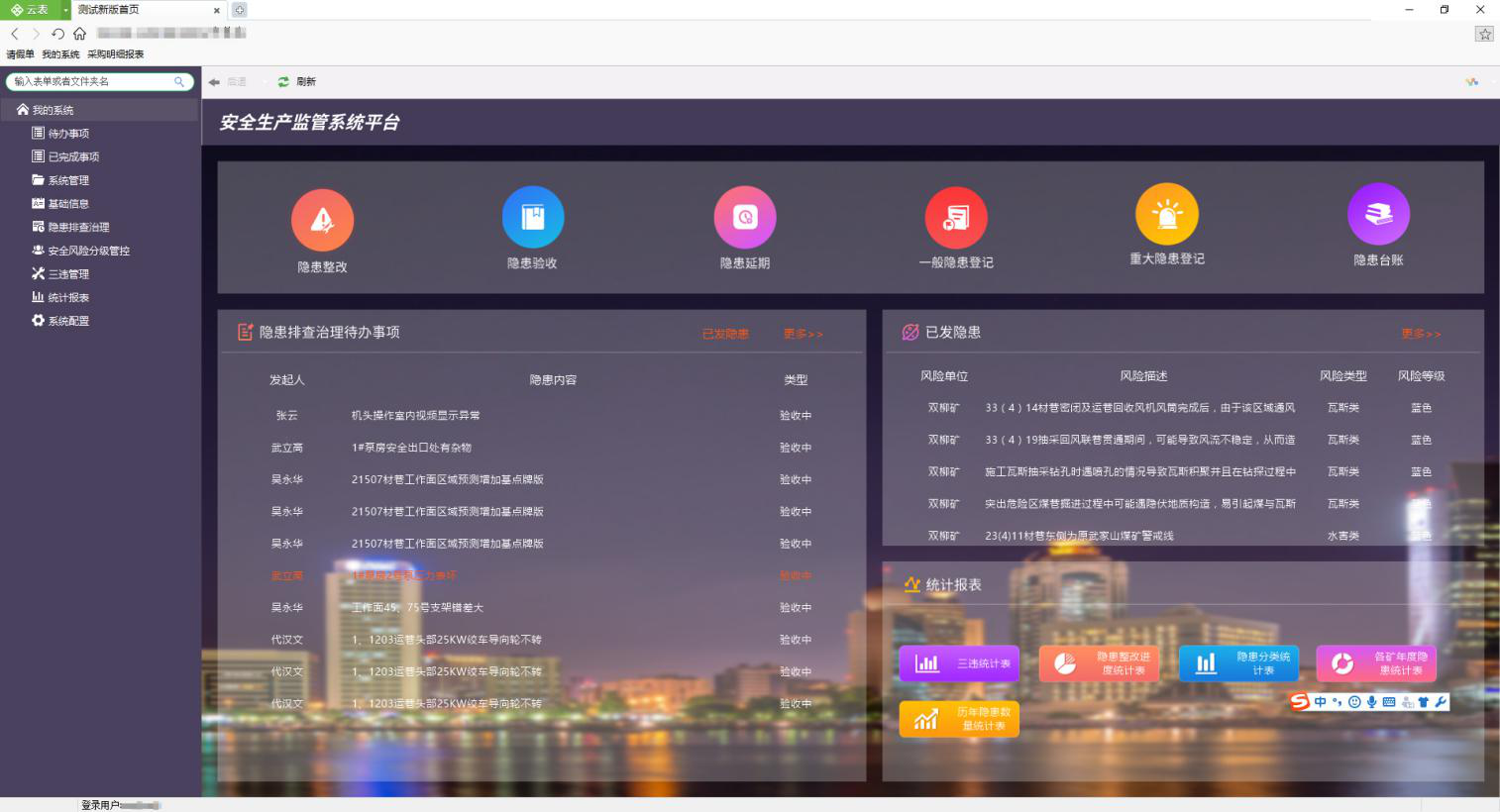The image size is (1500, 812).
Task: Open the 隐患延期 pink circle icon
Action: 745,217
